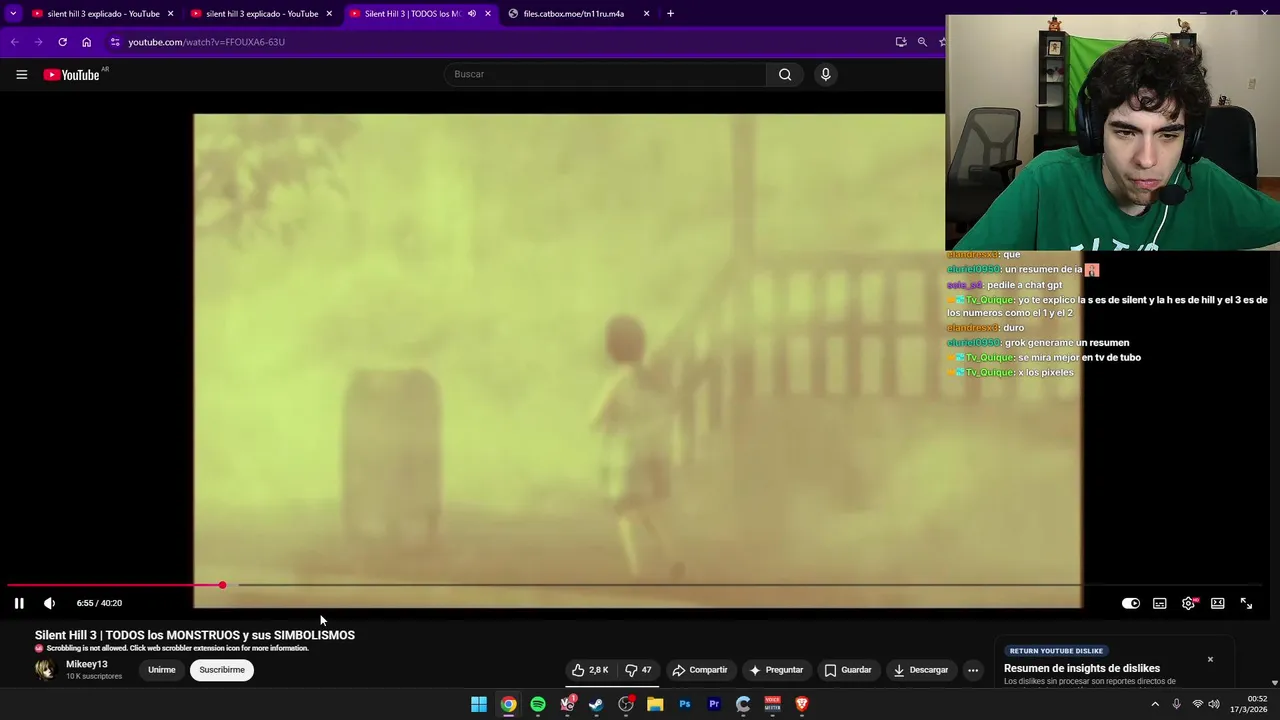The width and height of the screenshot is (1280, 720).
Task: Focus the Buscar search field
Action: coord(605,74)
